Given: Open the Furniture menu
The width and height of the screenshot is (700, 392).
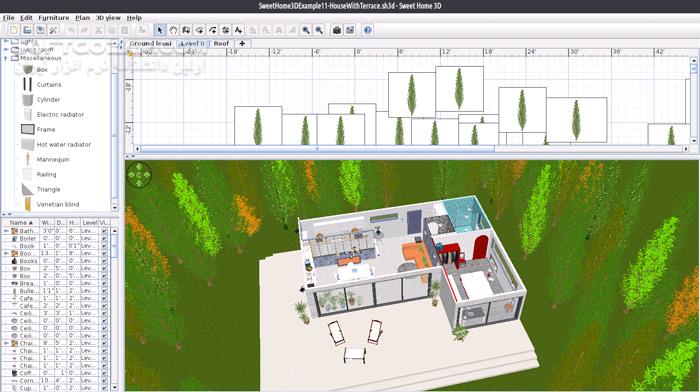Looking at the screenshot, I should pos(54,18).
